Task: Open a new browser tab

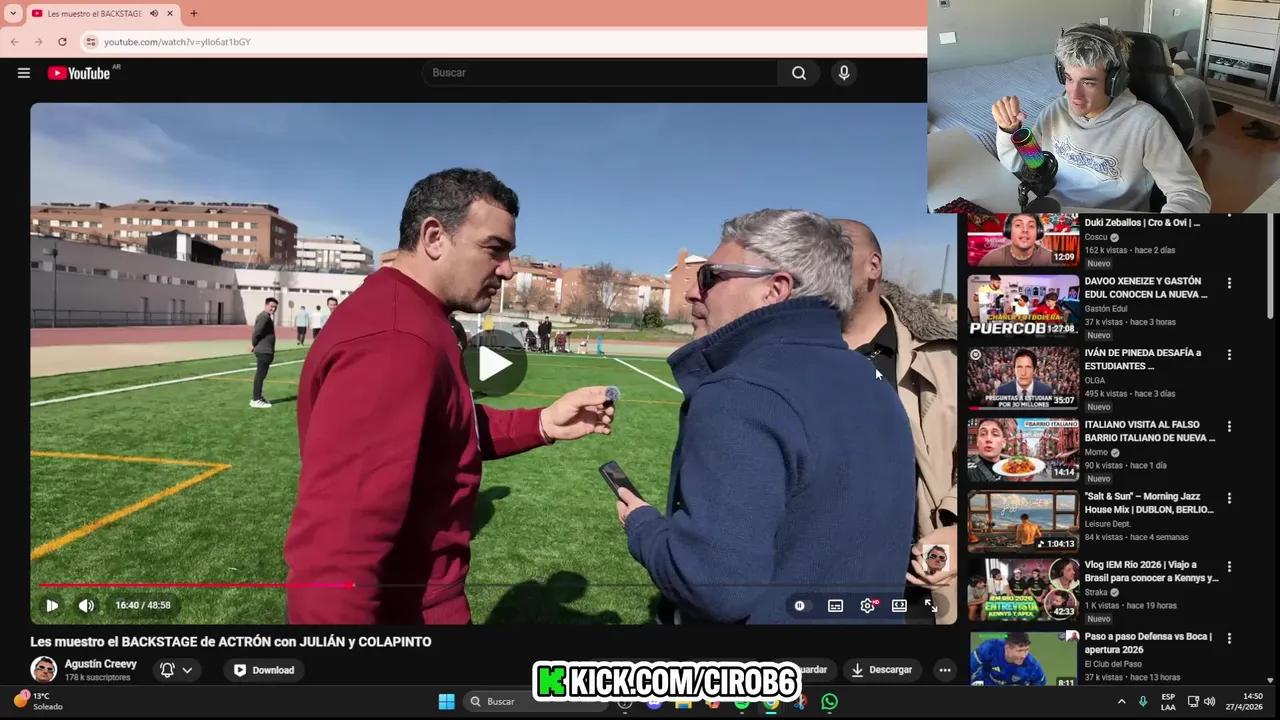Action: tap(193, 13)
